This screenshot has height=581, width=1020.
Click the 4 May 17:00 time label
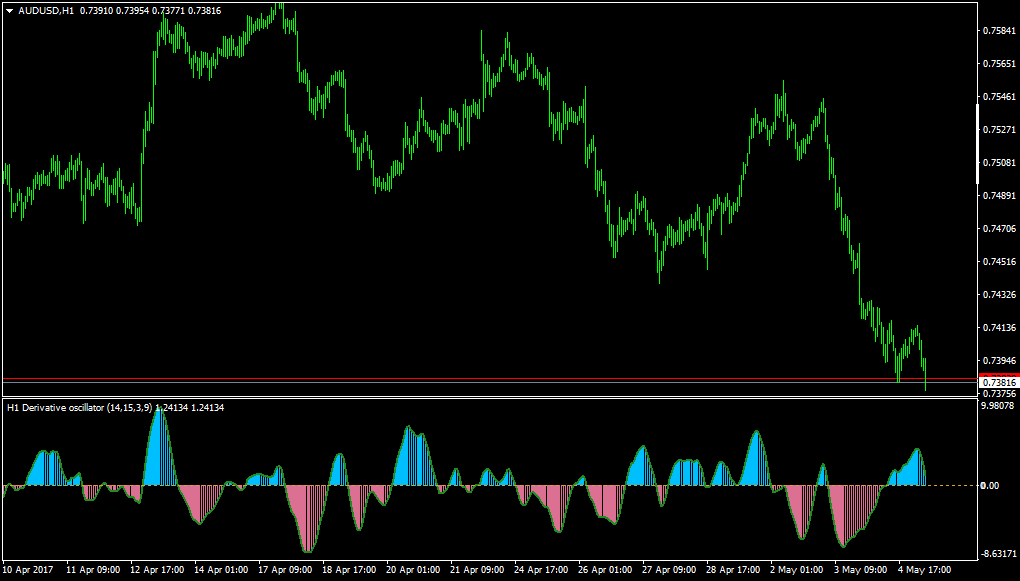pyautogui.click(x=924, y=570)
